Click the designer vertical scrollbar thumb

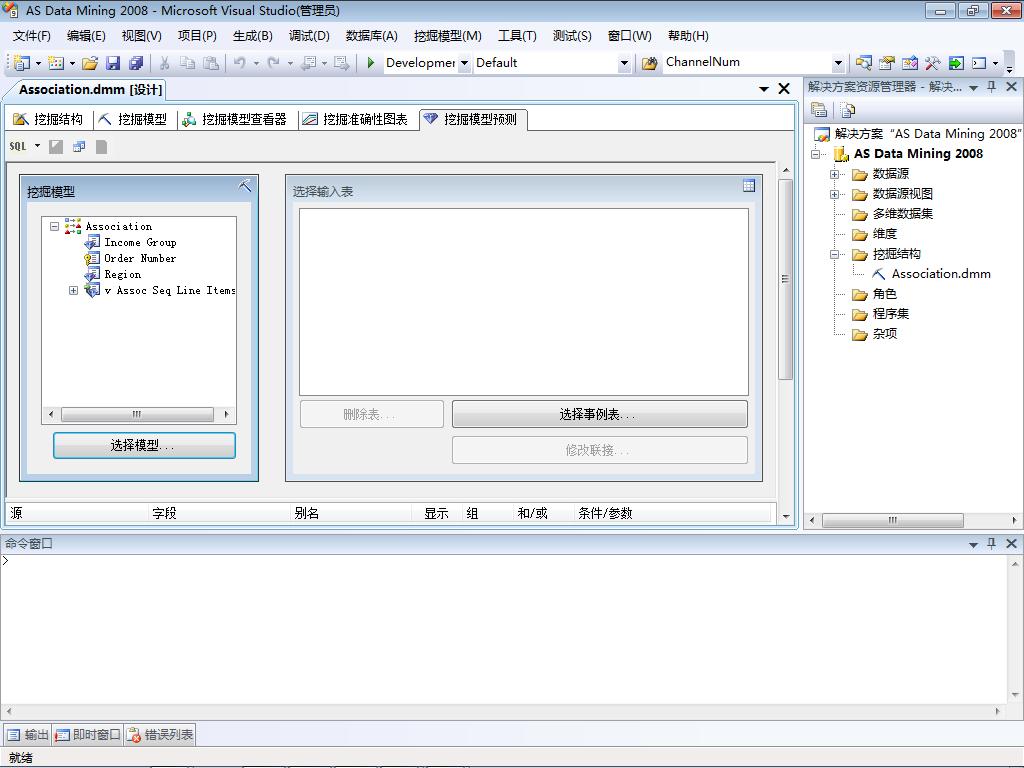coord(785,279)
